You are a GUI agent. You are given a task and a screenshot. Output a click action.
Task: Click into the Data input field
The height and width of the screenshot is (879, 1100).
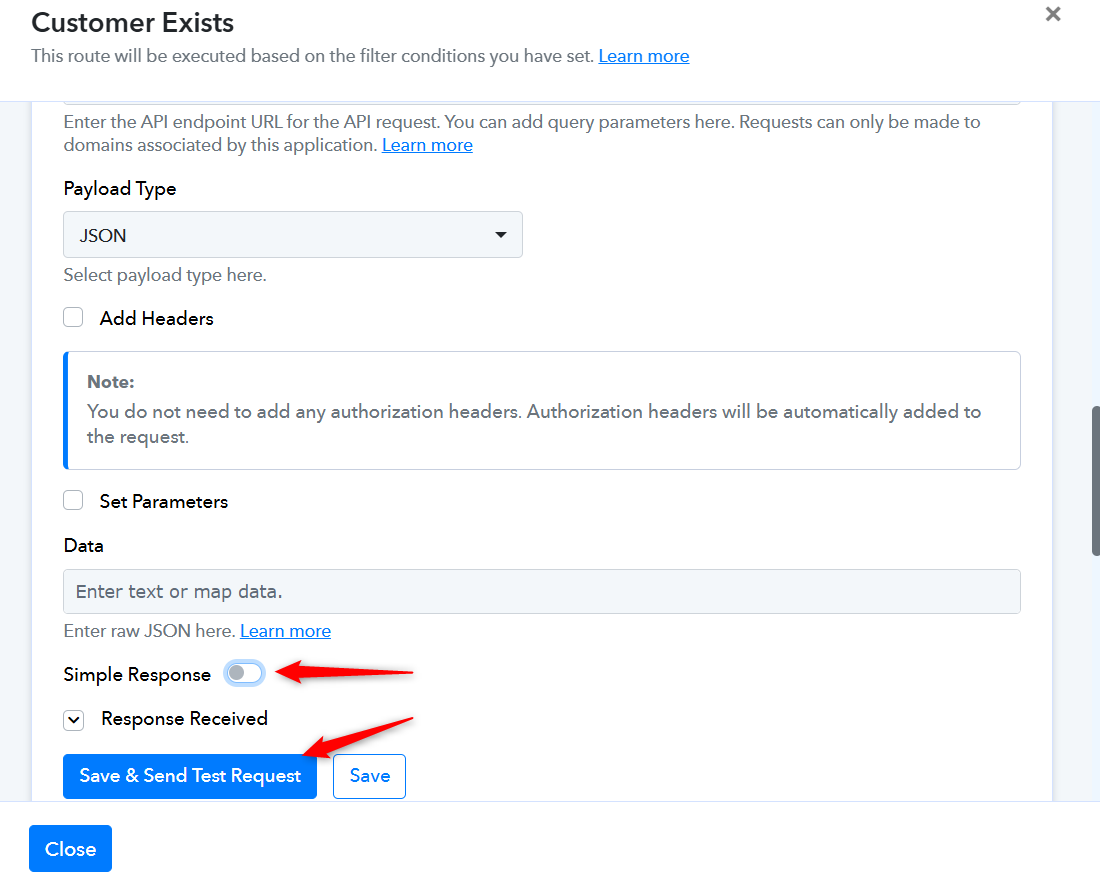(542, 591)
